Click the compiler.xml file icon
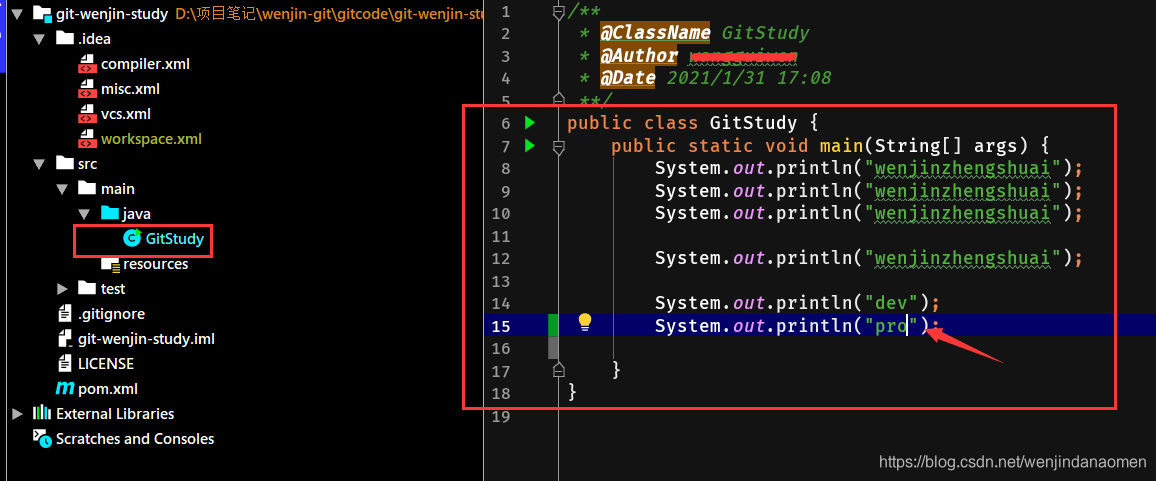This screenshot has width=1156, height=481. (x=87, y=64)
